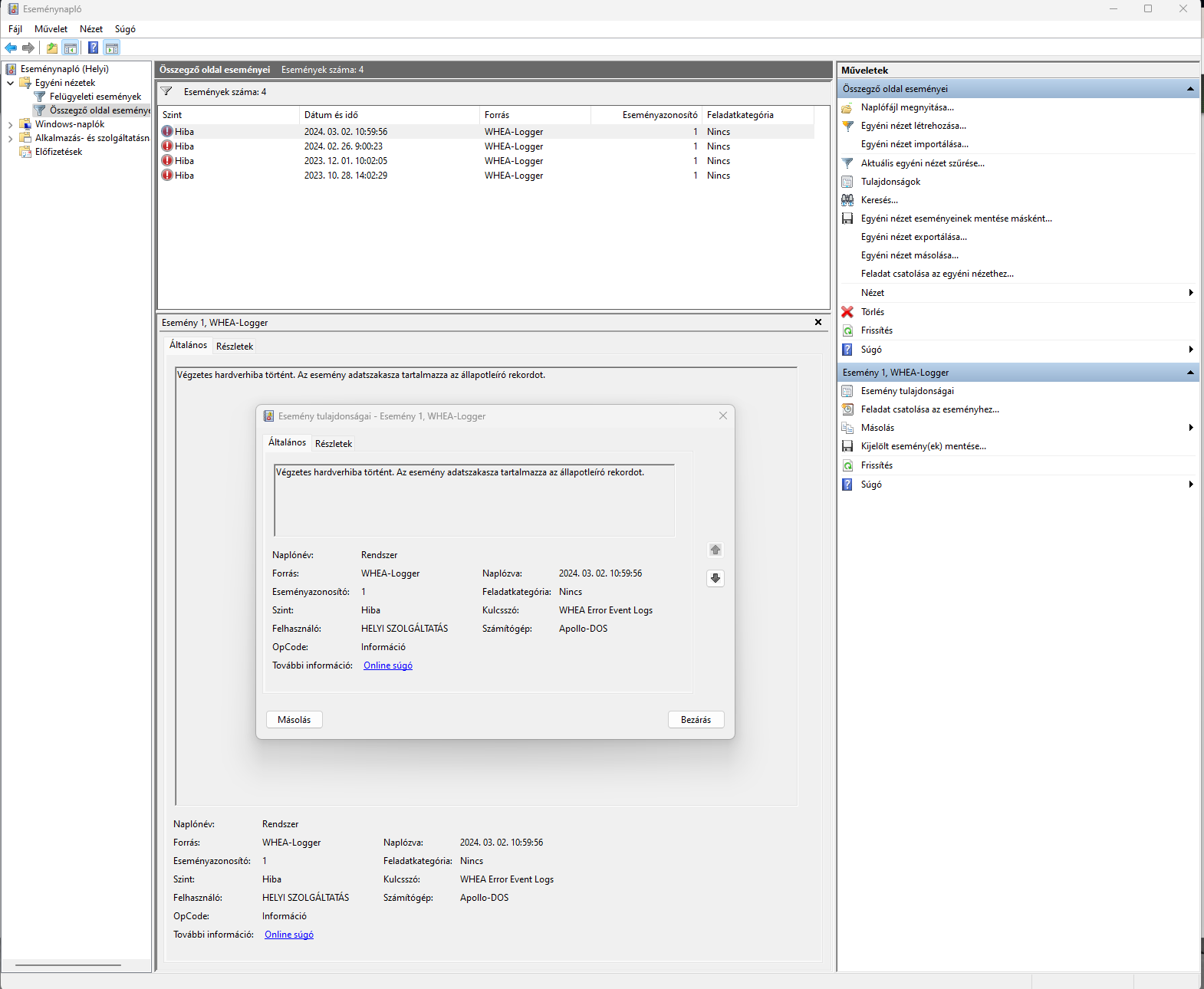Open the Súgó menu in menu bar

(x=125, y=29)
